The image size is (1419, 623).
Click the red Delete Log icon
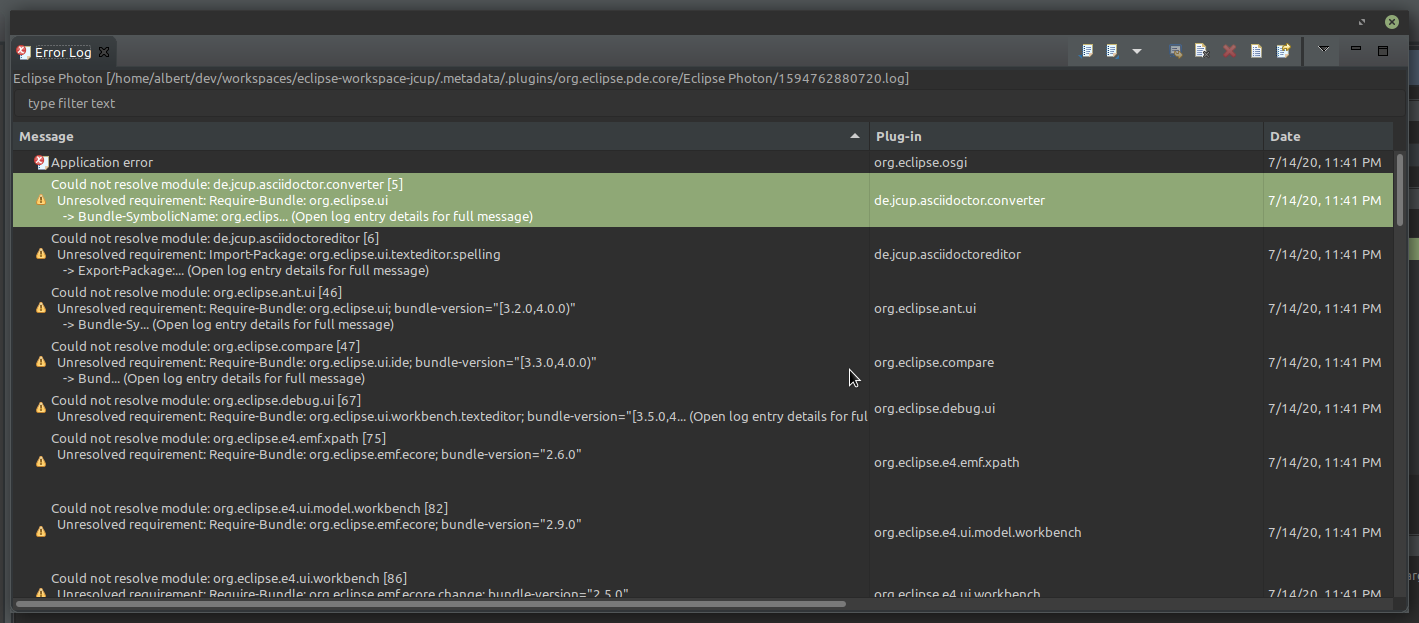[x=1229, y=50]
